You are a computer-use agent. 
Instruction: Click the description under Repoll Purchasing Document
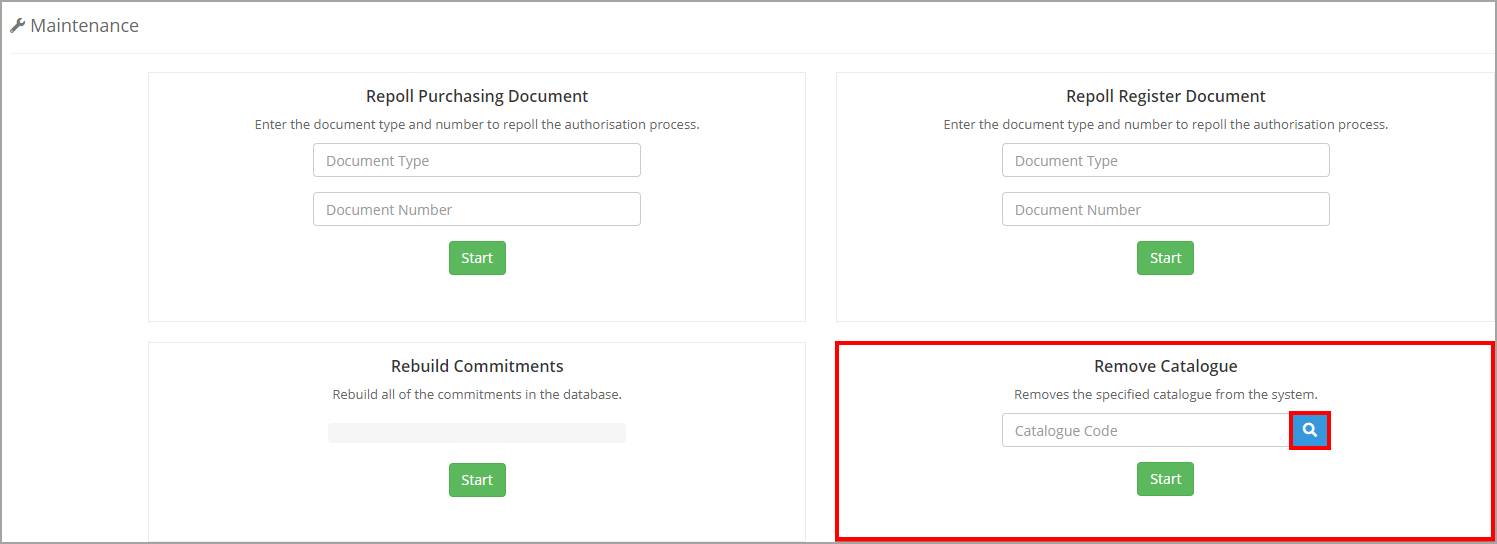pyautogui.click(x=477, y=125)
